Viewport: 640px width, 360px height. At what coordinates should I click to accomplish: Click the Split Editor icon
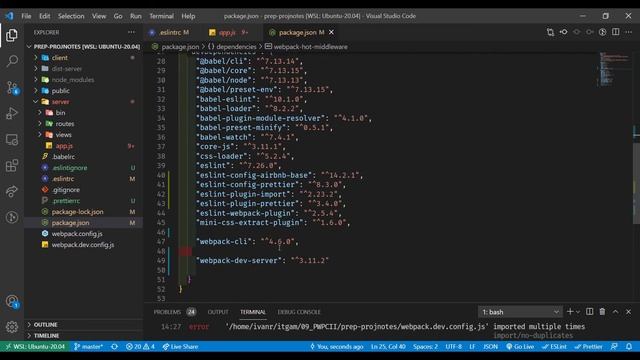tap(616, 32)
